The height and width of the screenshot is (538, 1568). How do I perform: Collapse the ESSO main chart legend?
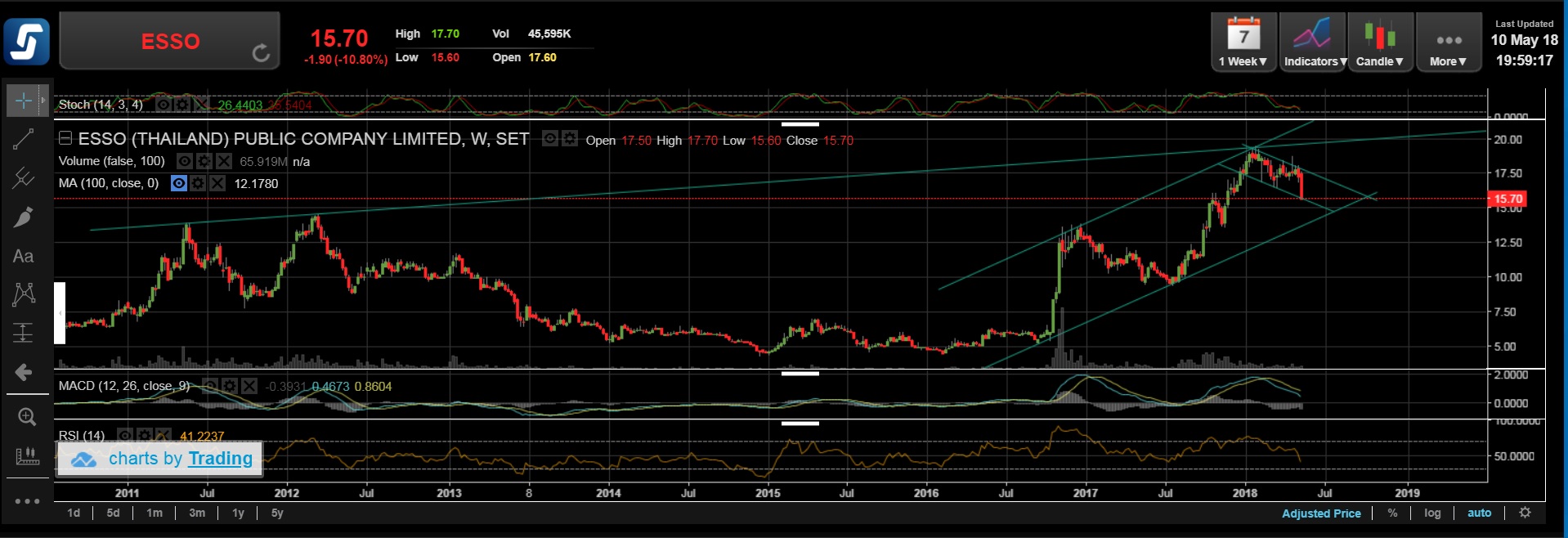tap(65, 138)
